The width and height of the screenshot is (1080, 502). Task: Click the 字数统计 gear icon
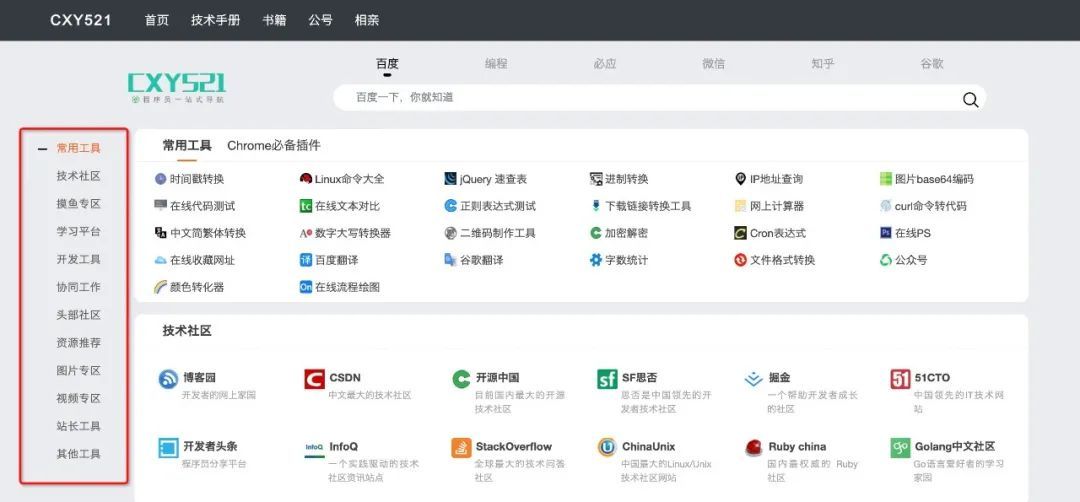click(x=596, y=260)
